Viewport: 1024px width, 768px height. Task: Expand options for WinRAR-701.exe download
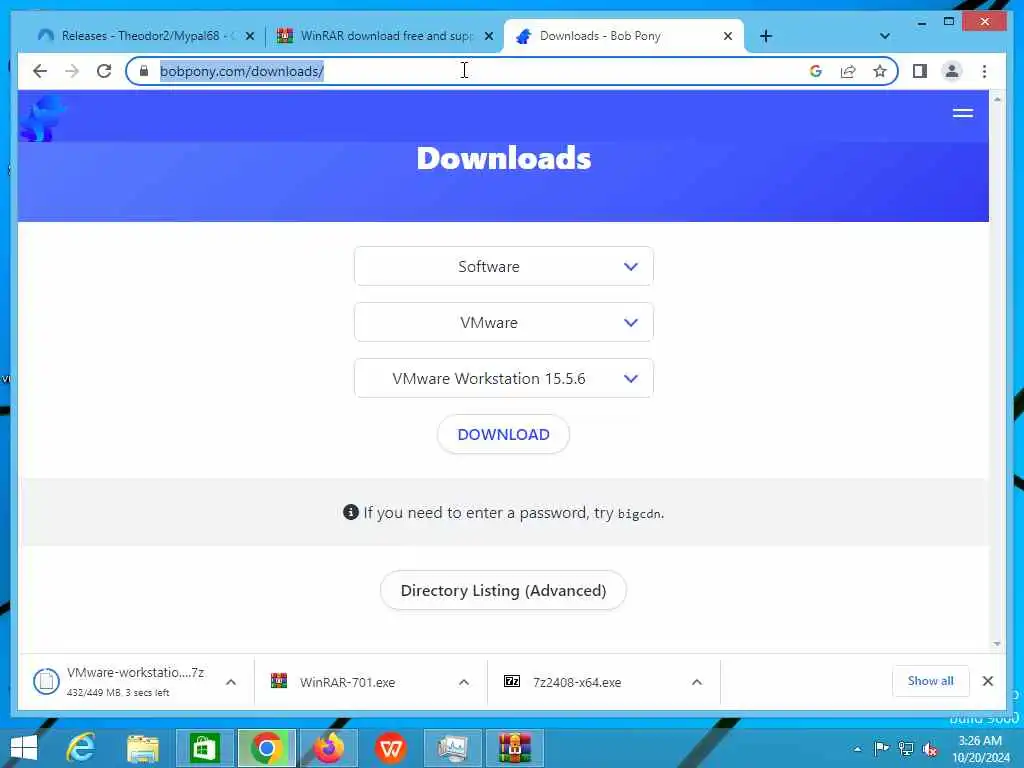tap(464, 682)
